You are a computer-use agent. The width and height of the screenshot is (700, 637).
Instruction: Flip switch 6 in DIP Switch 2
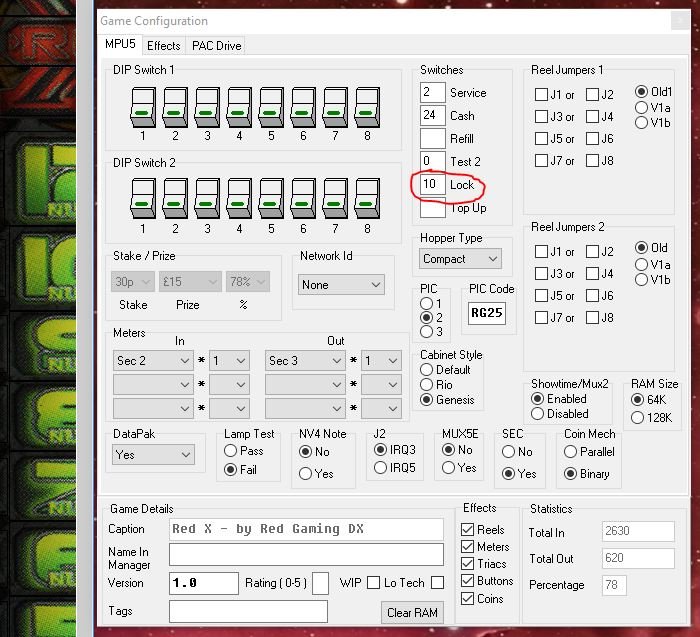[303, 200]
